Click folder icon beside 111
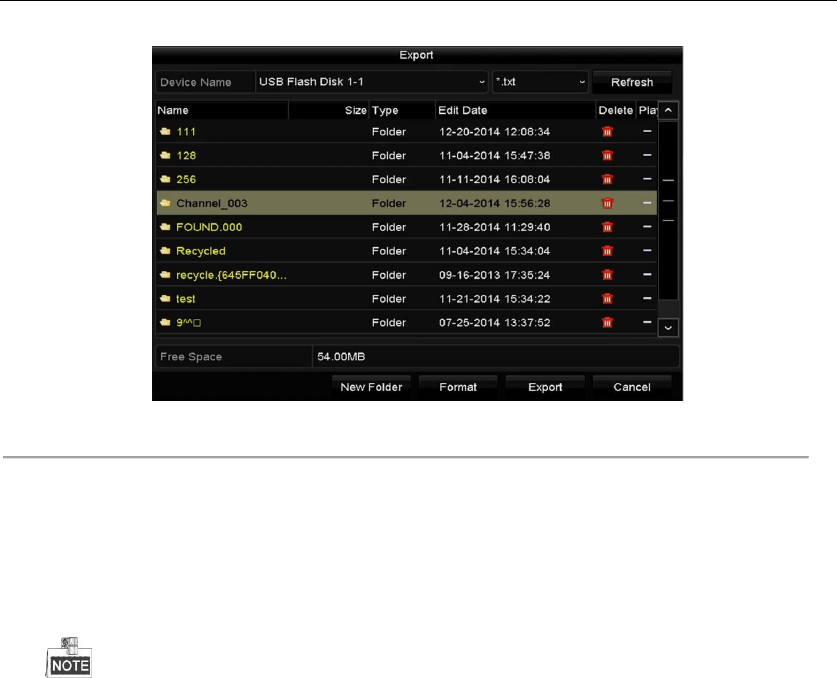The height and width of the screenshot is (678, 837). pos(165,131)
